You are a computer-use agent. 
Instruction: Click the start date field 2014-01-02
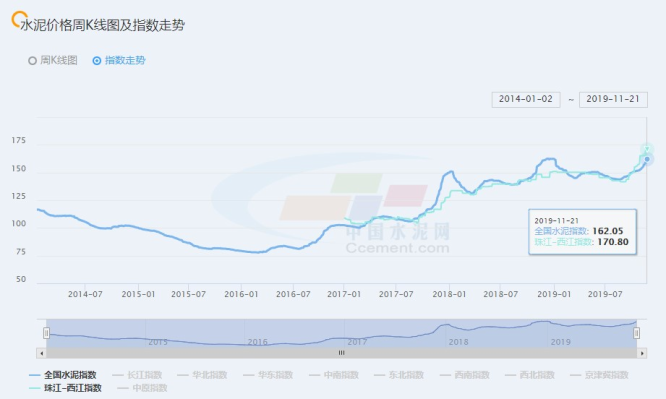pyautogui.click(x=526, y=99)
